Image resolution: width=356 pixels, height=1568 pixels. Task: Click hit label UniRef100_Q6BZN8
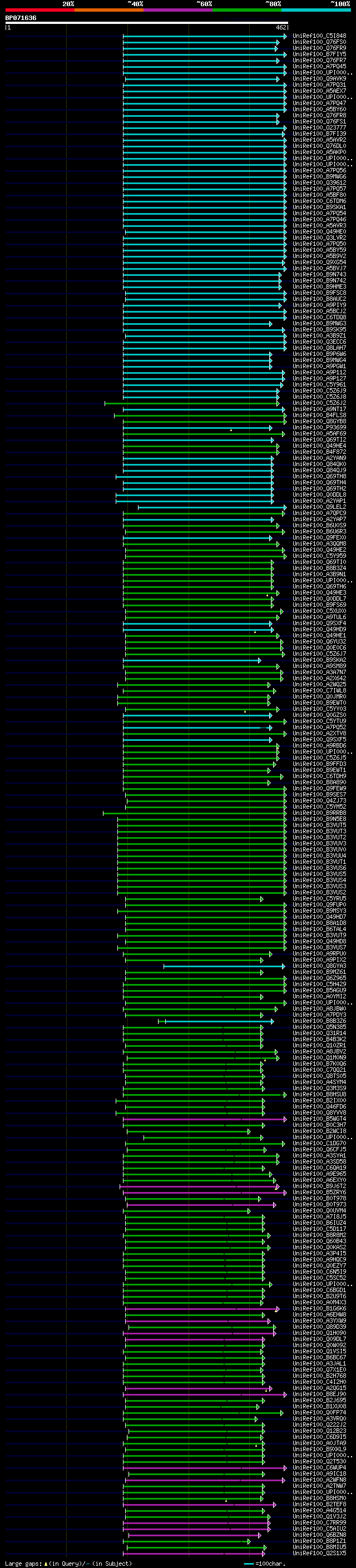point(319,1535)
